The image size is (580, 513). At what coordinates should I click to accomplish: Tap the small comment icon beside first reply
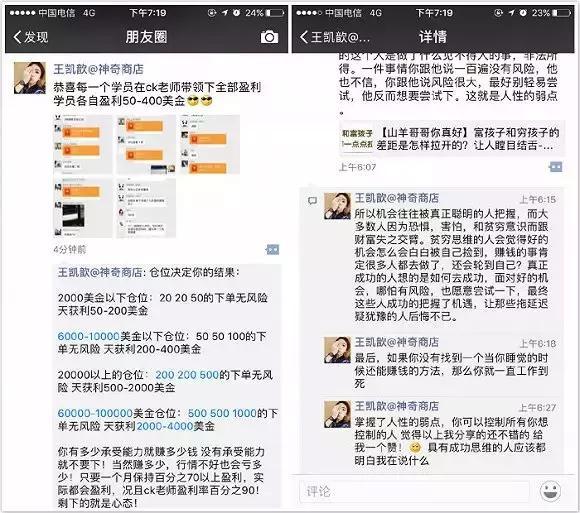[313, 201]
